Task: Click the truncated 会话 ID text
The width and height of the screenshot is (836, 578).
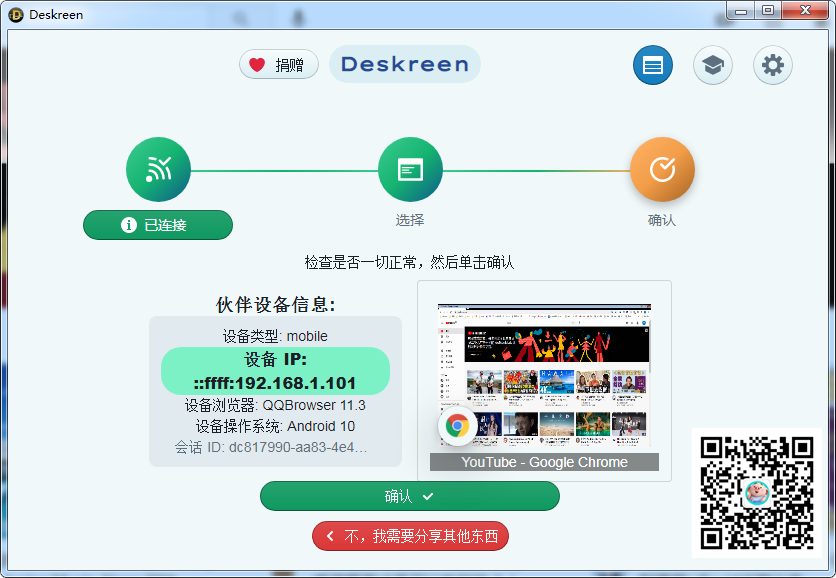Action: pos(275,447)
